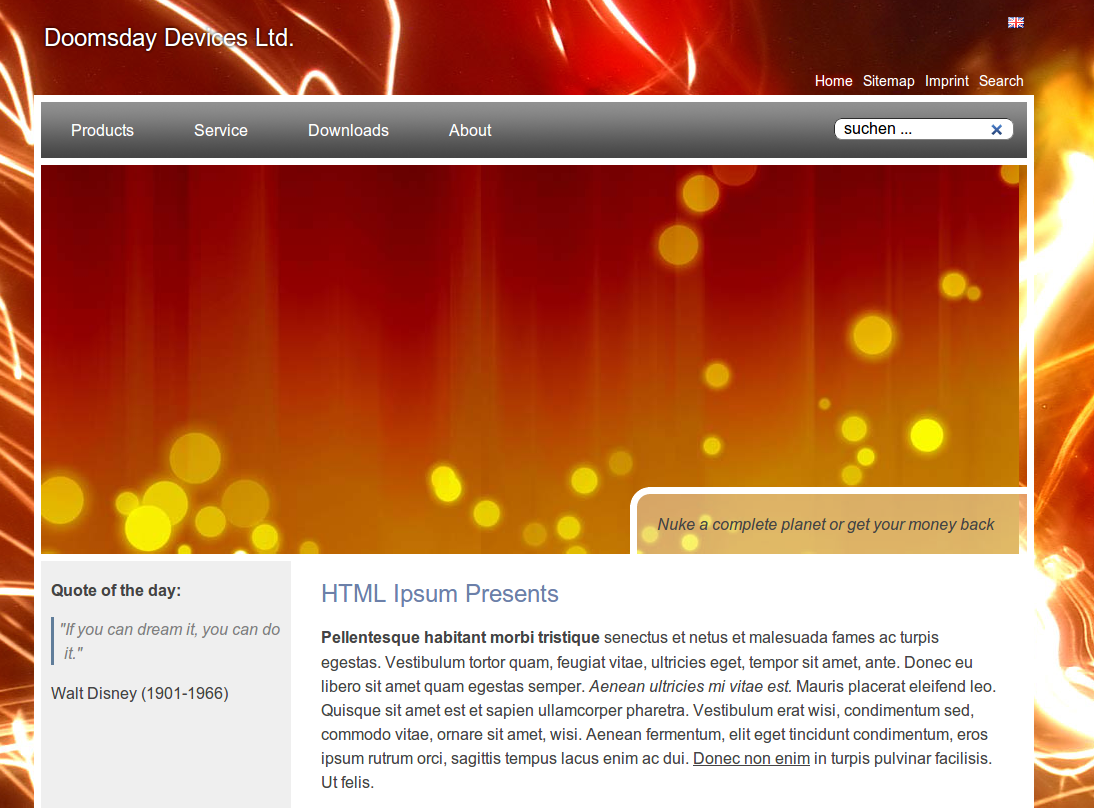The width and height of the screenshot is (1094, 808).
Task: Follow the Home link in top navigation
Action: pos(834,81)
